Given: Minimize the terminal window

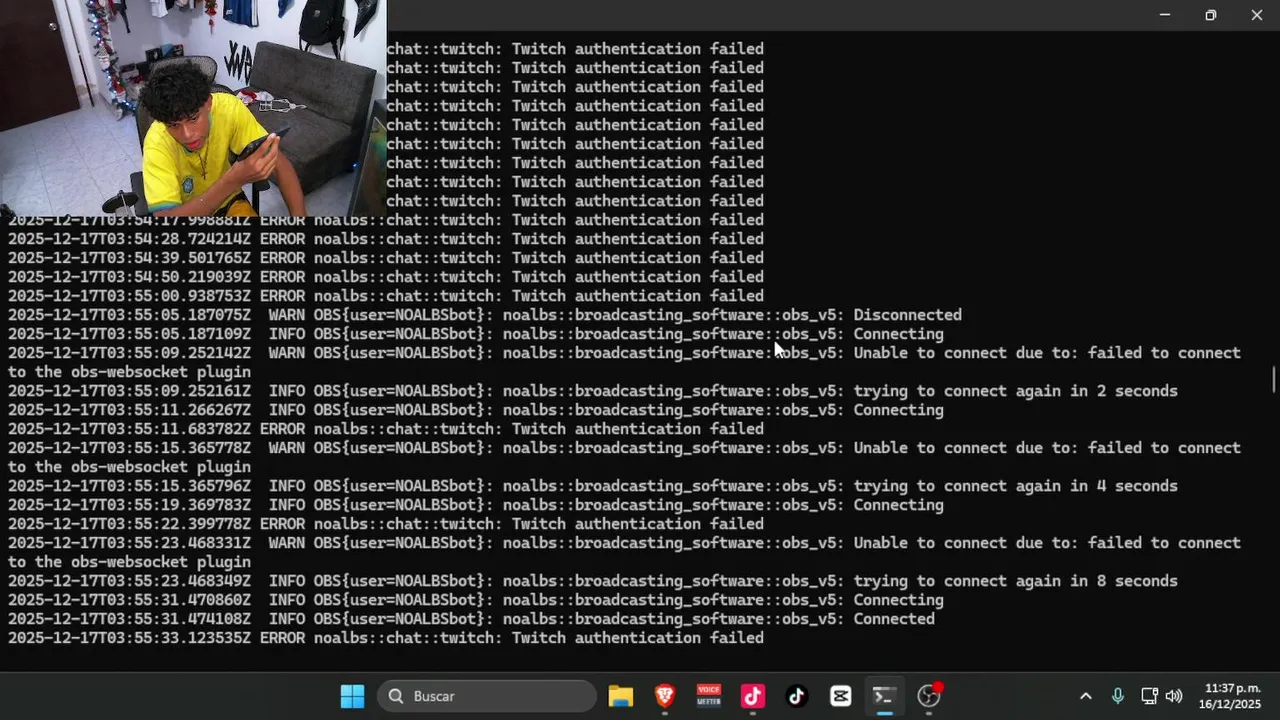Looking at the screenshot, I should [1165, 15].
